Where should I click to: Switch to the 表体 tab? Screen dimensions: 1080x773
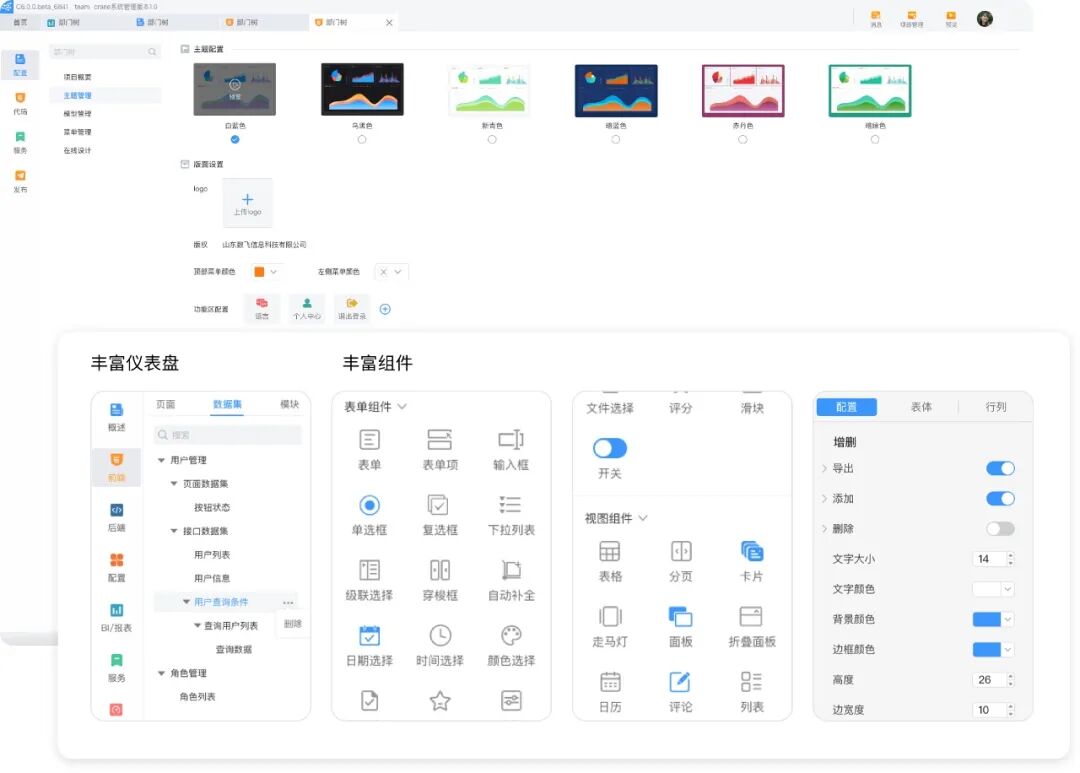pyautogui.click(x=921, y=406)
